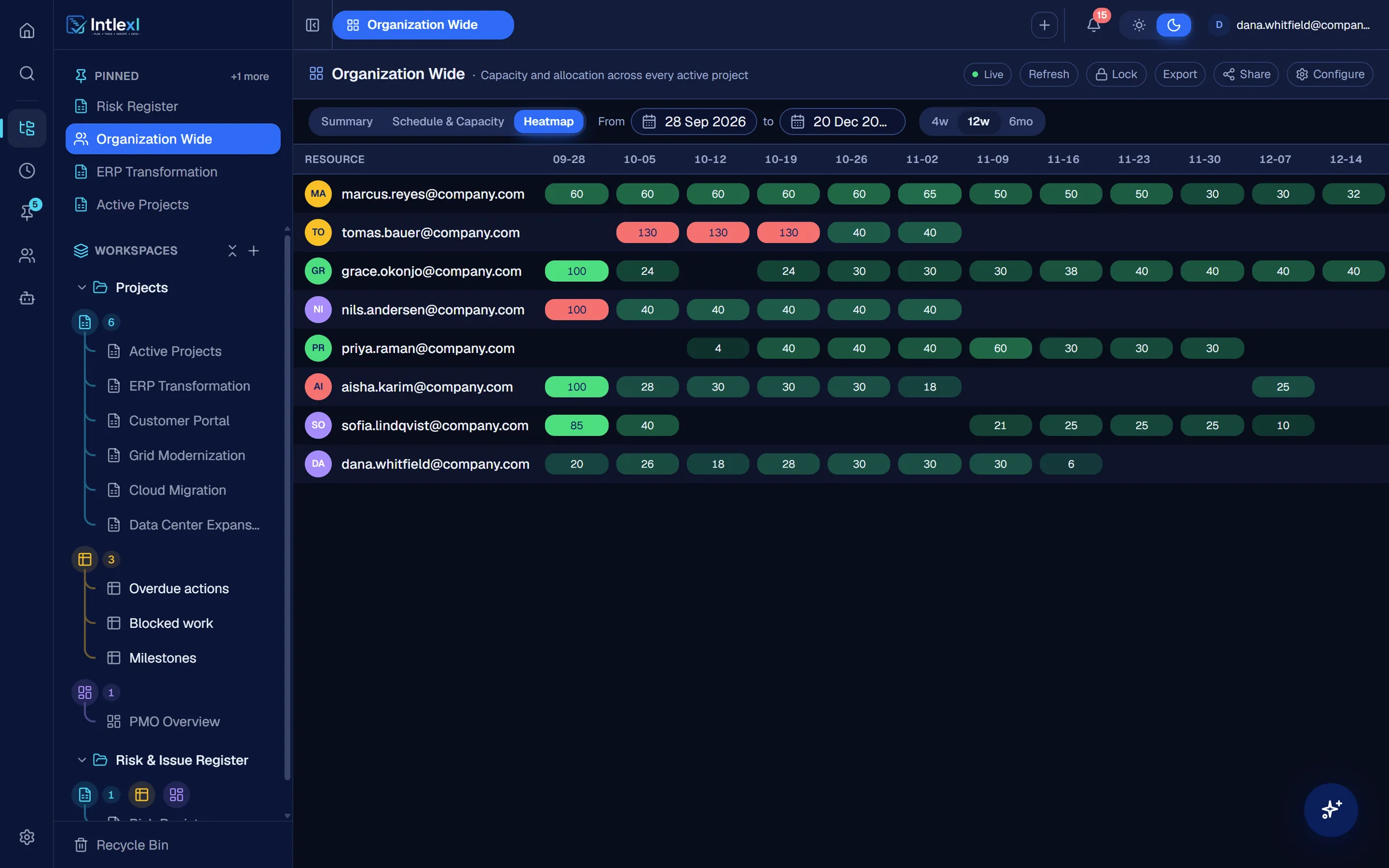Select the 4w range option
This screenshot has width=1389, height=868.
point(939,122)
